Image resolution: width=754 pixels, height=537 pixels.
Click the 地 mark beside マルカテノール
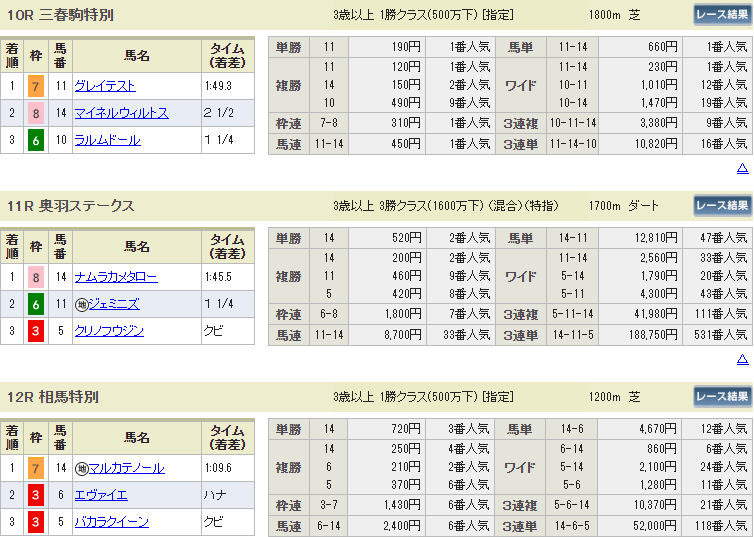click(x=82, y=468)
